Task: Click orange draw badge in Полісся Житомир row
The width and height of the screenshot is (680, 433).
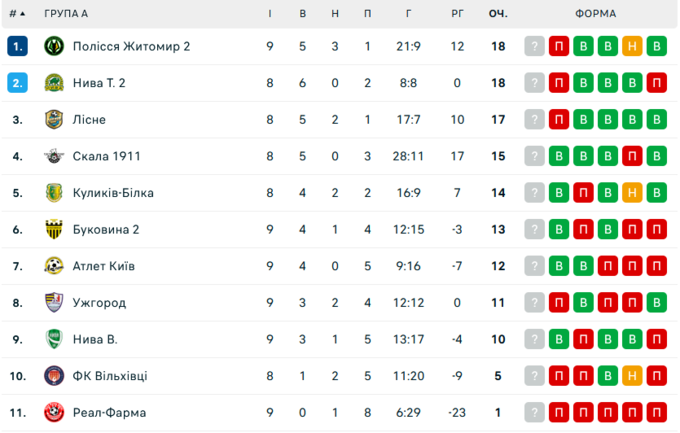Action: (x=632, y=46)
